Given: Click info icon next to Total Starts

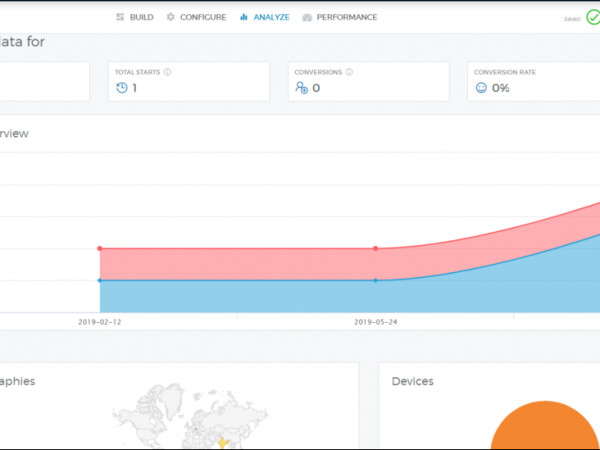Looking at the screenshot, I should click(167, 72).
